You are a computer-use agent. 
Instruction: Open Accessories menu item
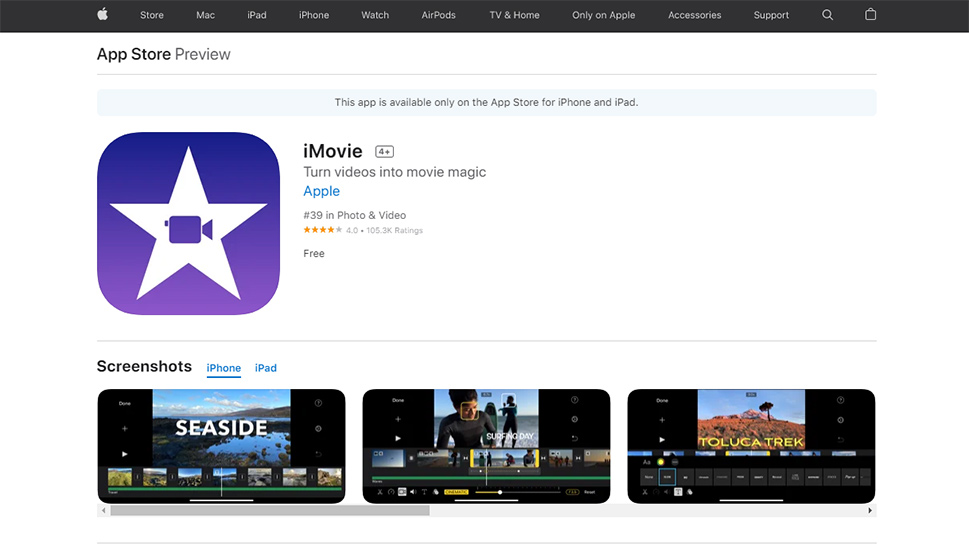click(694, 15)
